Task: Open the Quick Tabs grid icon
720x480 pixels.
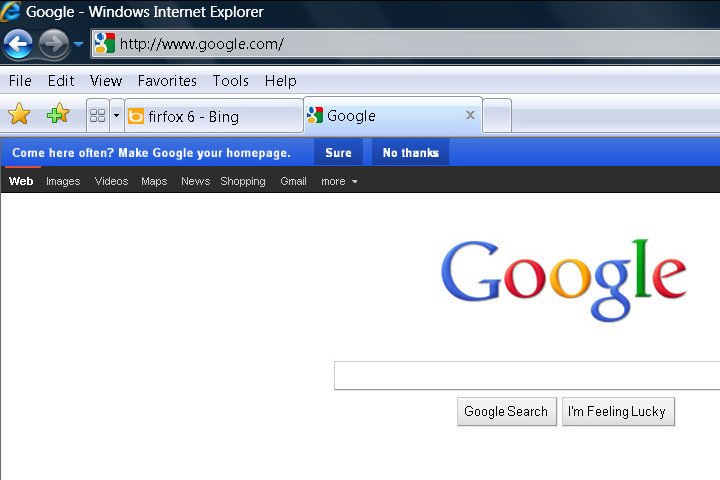Action: pos(97,115)
